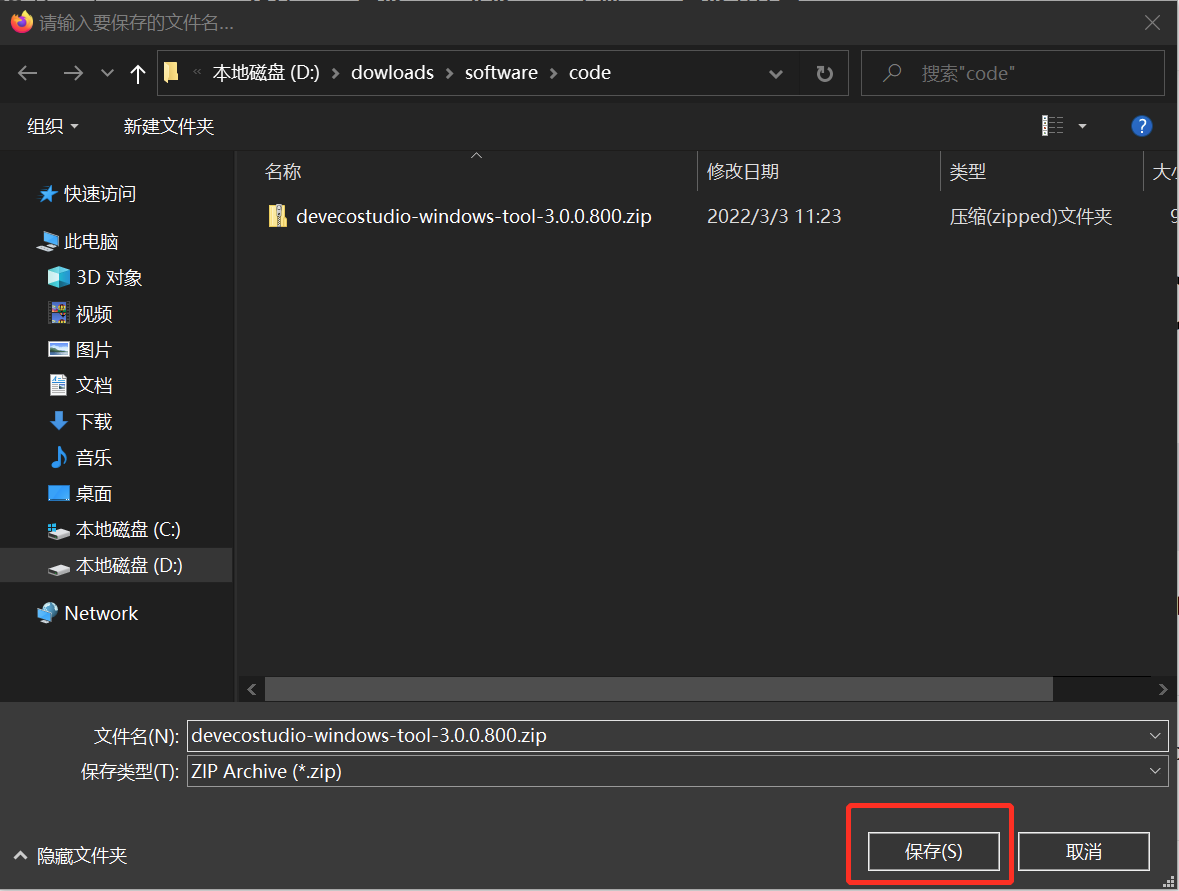Click the 搜索"code" search field

[x=1012, y=73]
